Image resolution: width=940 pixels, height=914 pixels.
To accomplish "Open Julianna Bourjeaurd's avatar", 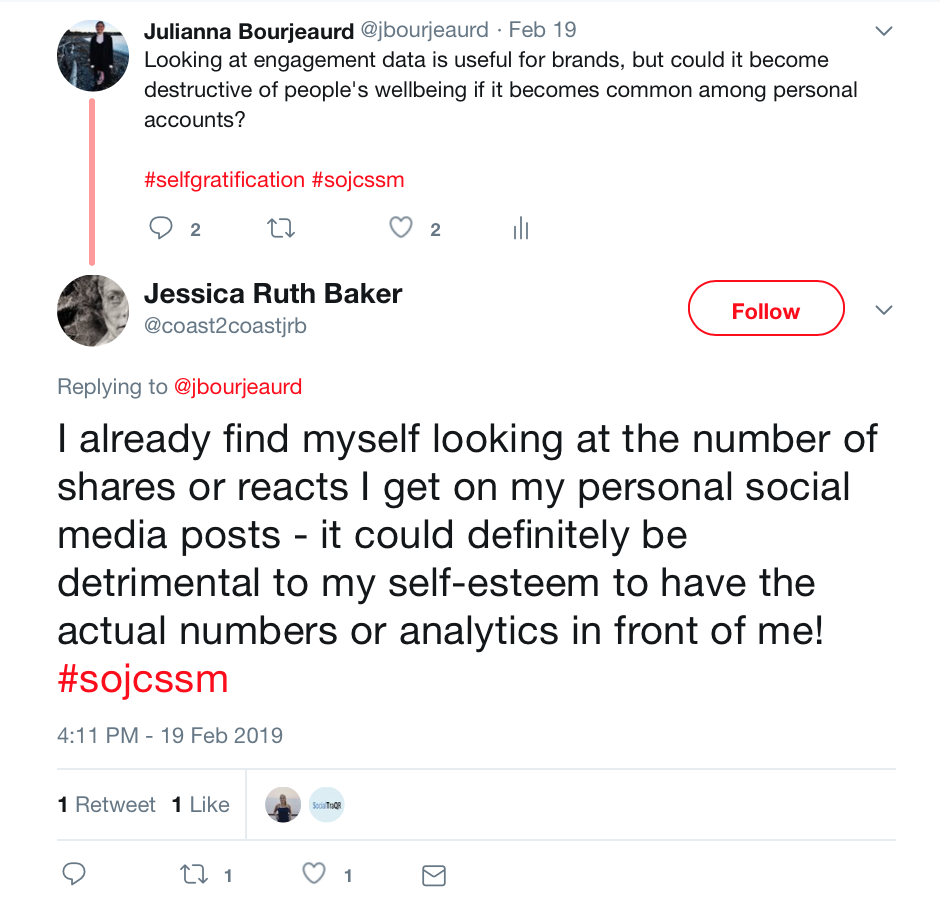I will coord(92,55).
